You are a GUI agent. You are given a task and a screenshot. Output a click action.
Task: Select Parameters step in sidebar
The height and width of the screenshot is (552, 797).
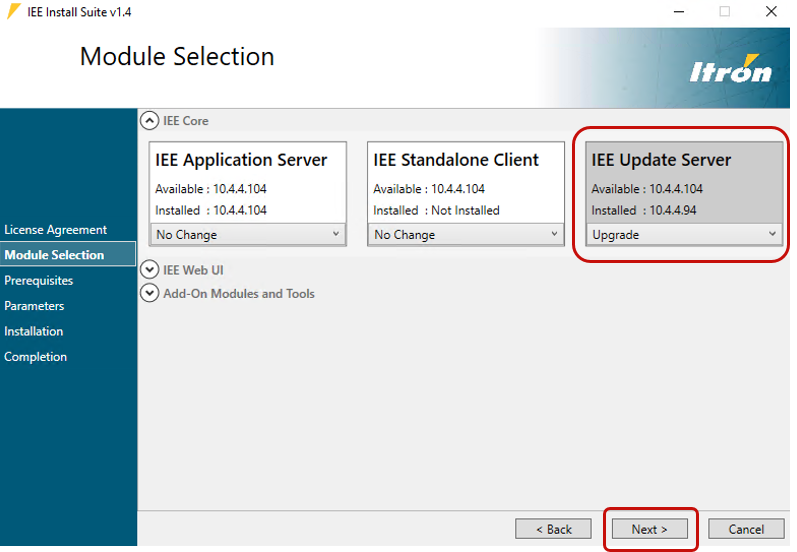click(34, 306)
